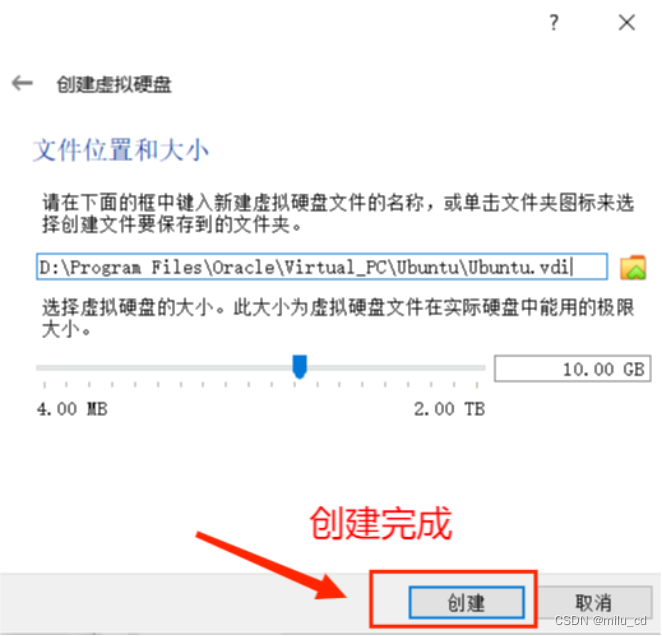Go back using the left arrow icon
This screenshot has width=662, height=636.
22,83
